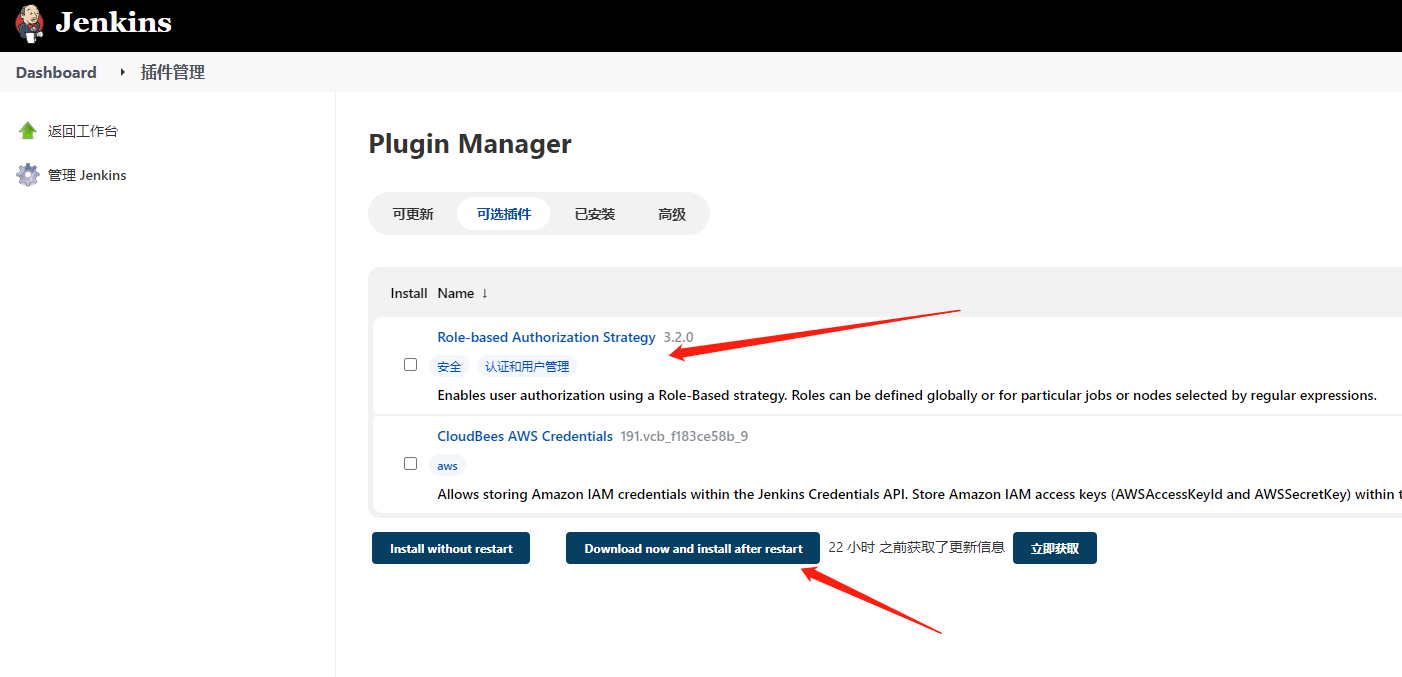Click the Install column header
Viewport: 1402px width, 677px height.
click(x=409, y=293)
